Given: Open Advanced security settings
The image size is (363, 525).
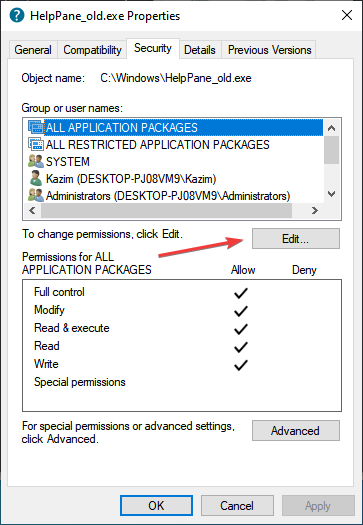Looking at the screenshot, I should (296, 431).
